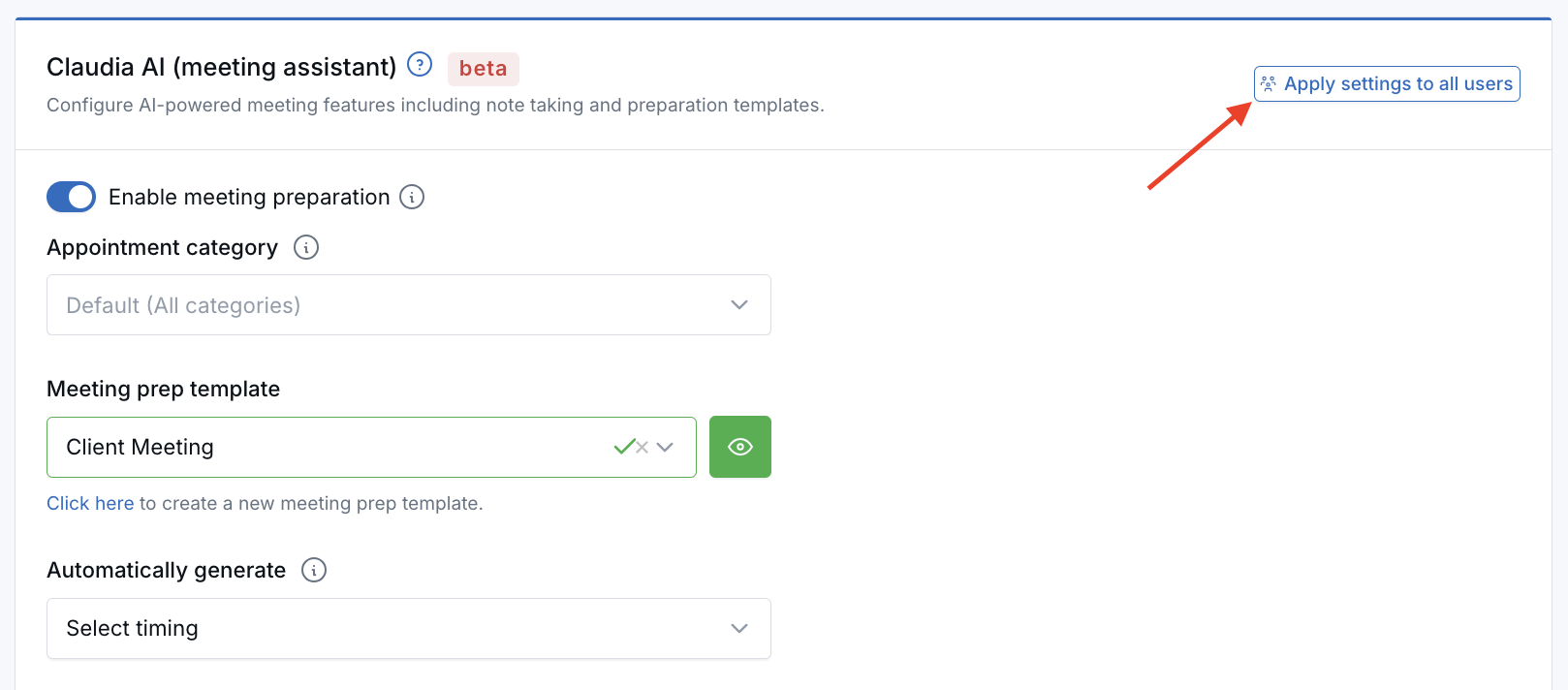Viewport: 1568px width, 690px height.
Task: Clear the Client Meeting selection with the X
Action: [x=642, y=447]
